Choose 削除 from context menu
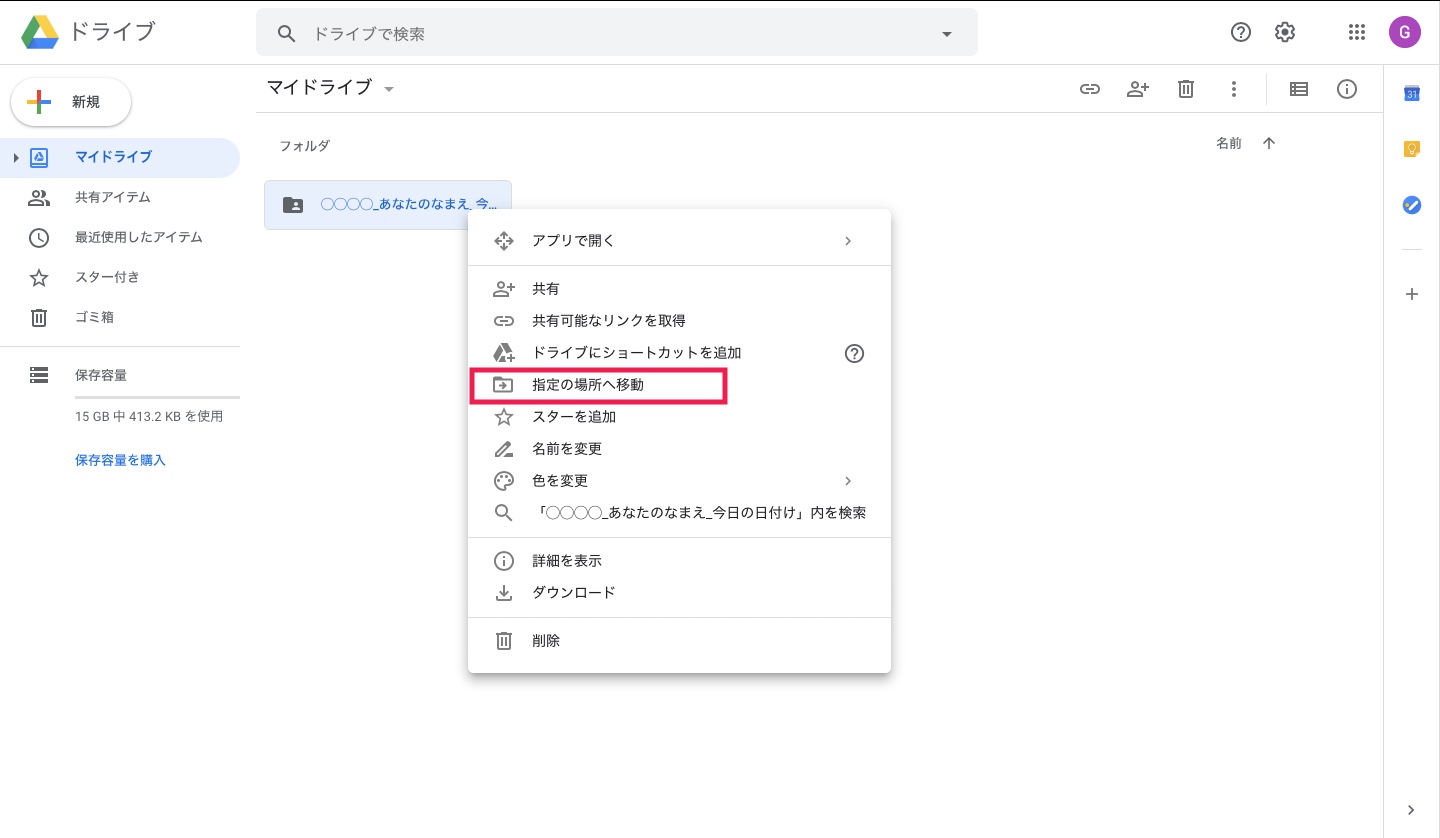 tap(679, 641)
